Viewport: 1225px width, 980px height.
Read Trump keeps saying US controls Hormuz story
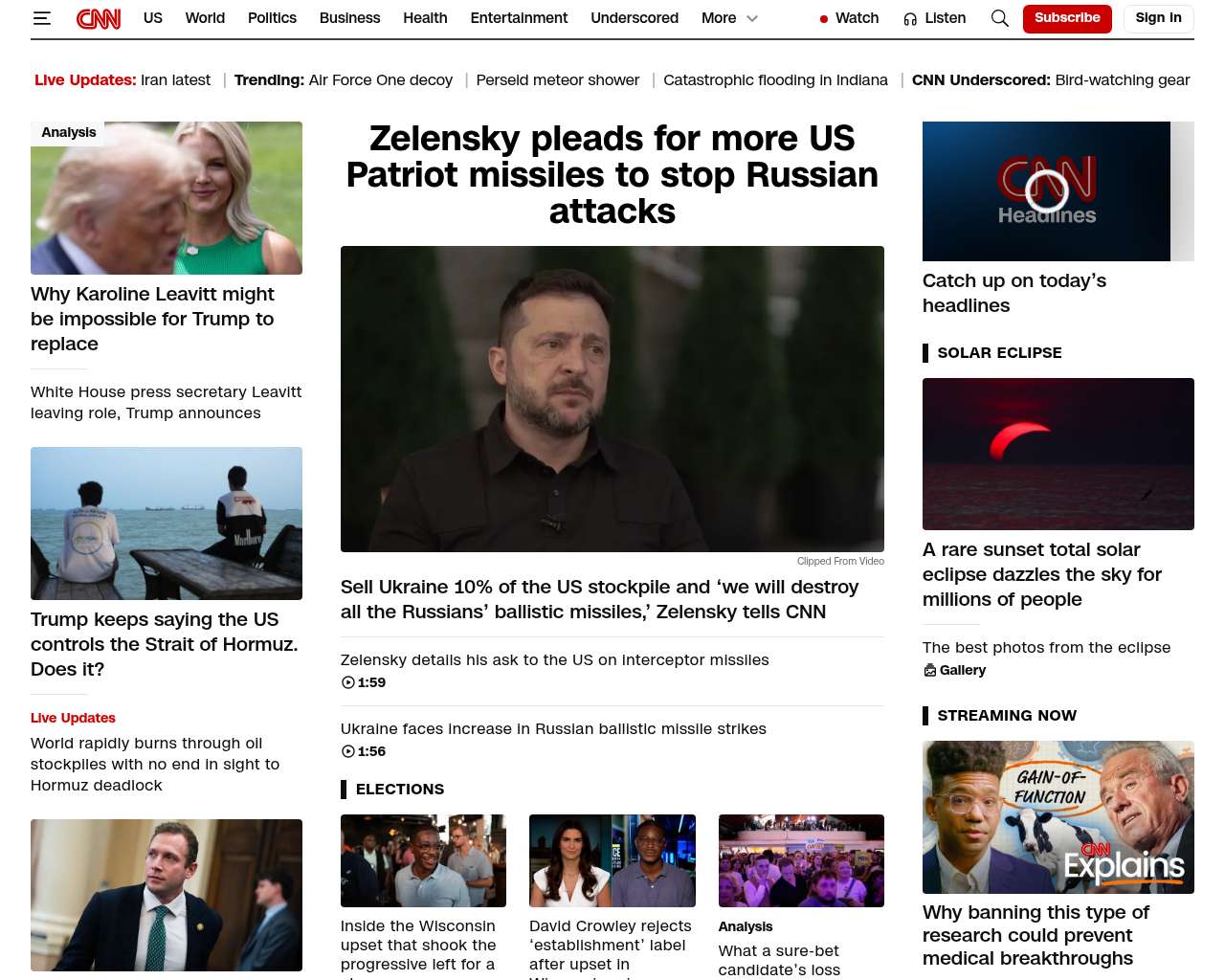[x=165, y=644]
